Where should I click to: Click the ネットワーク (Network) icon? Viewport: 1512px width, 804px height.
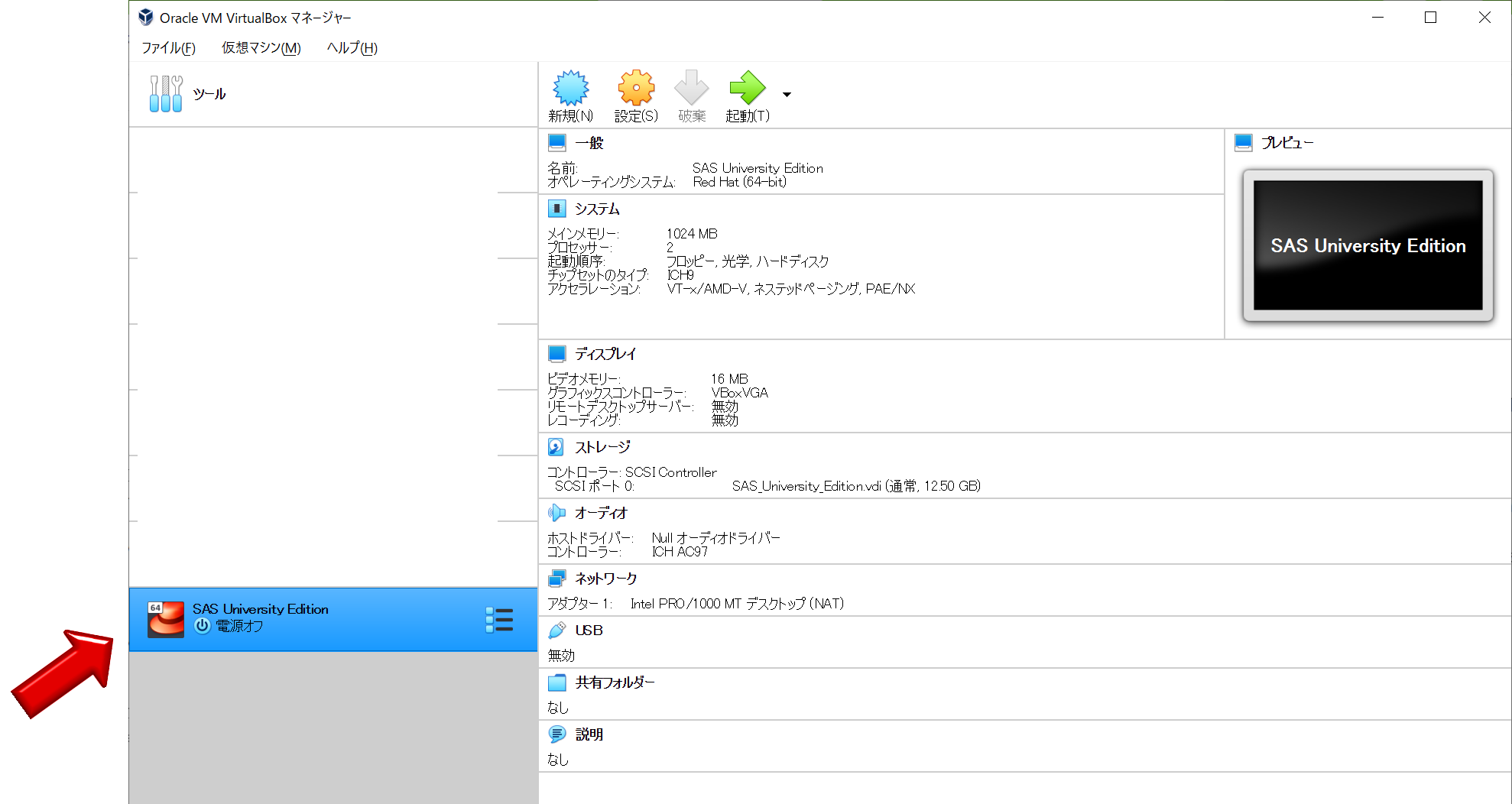(x=557, y=579)
